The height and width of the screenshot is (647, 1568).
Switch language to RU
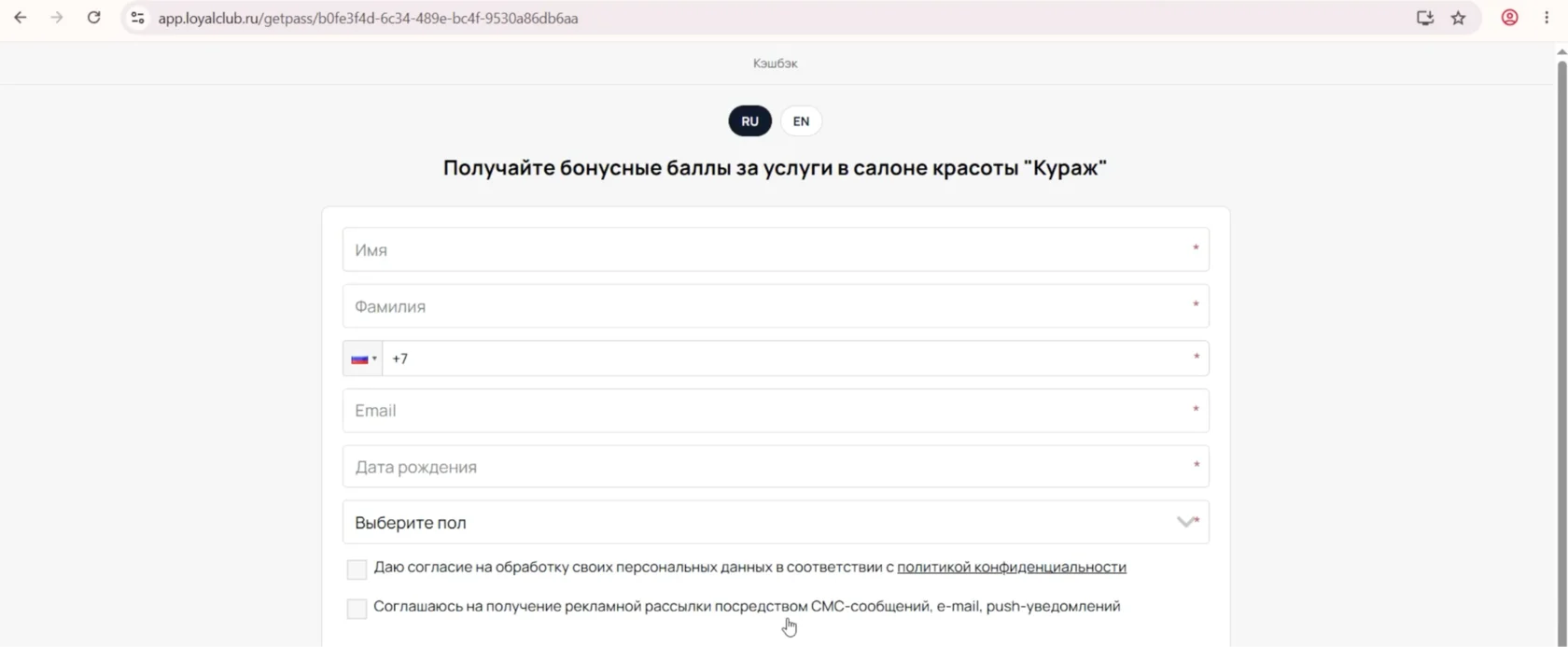(x=749, y=121)
